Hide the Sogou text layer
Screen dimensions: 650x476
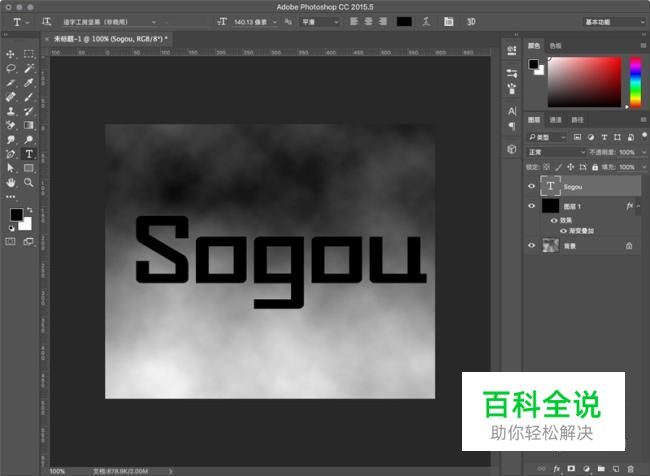(531, 186)
